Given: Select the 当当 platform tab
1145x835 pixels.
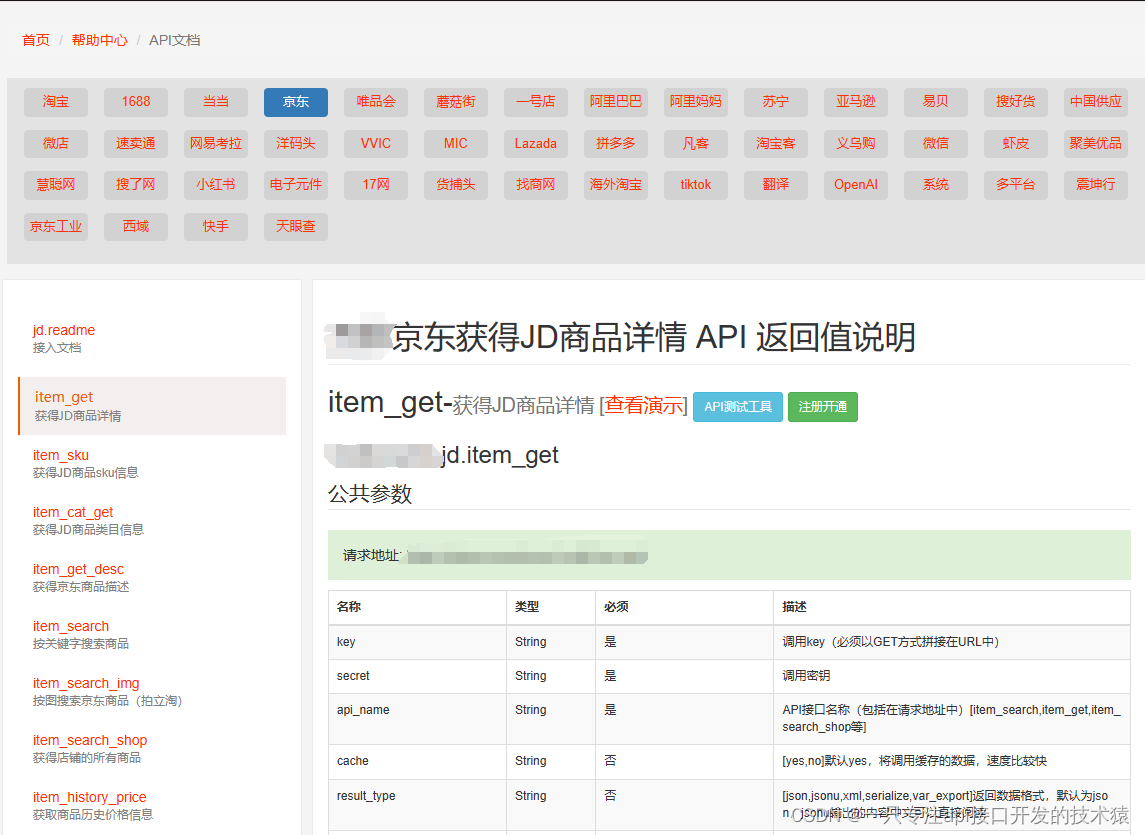Looking at the screenshot, I should click(x=215, y=102).
